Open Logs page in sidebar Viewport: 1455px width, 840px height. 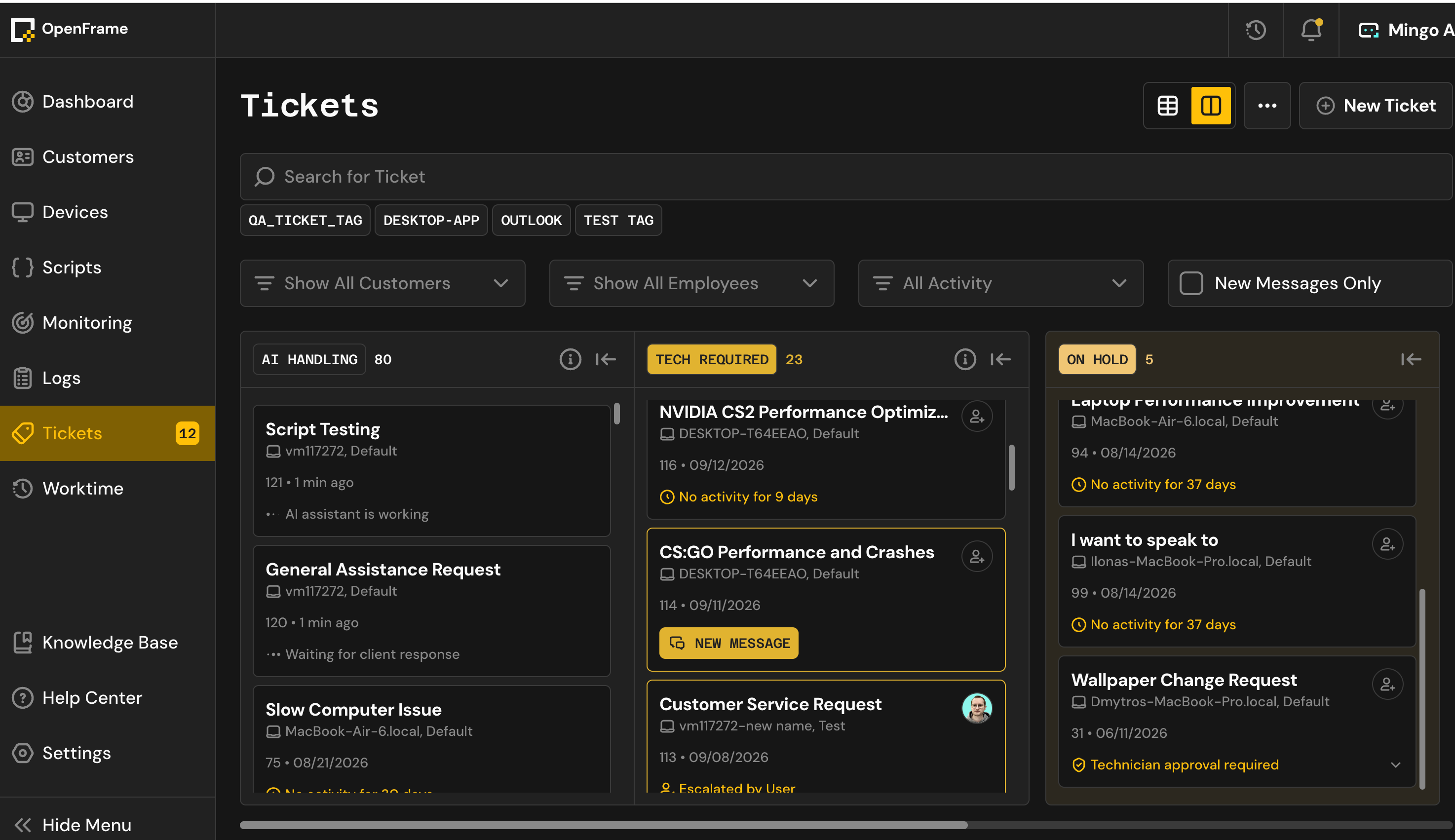point(108,379)
